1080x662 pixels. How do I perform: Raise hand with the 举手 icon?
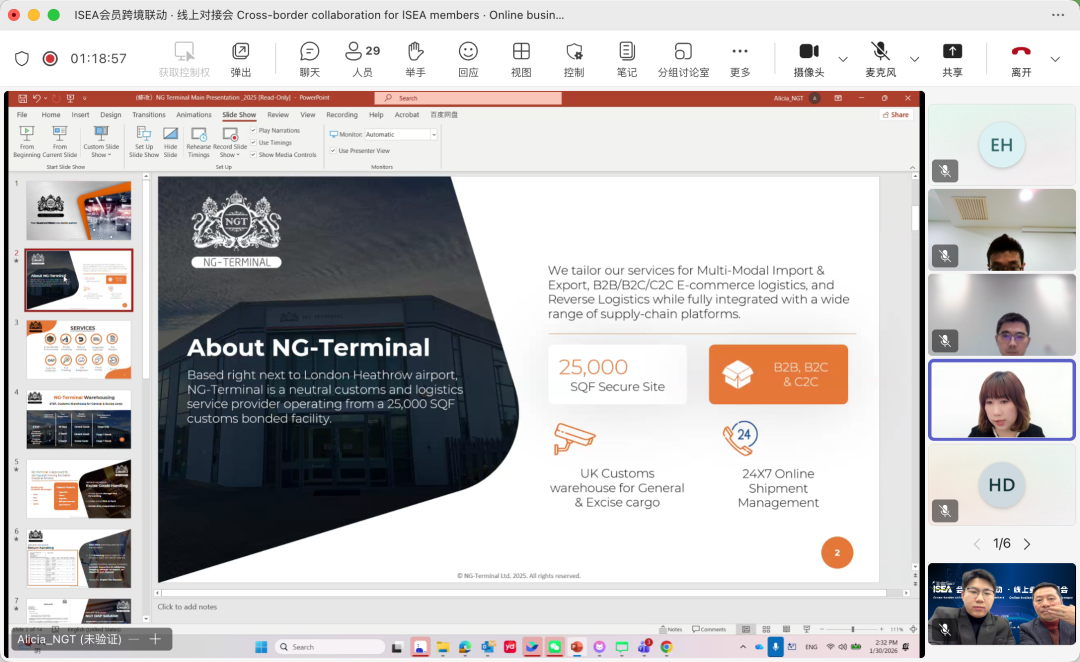pos(415,59)
